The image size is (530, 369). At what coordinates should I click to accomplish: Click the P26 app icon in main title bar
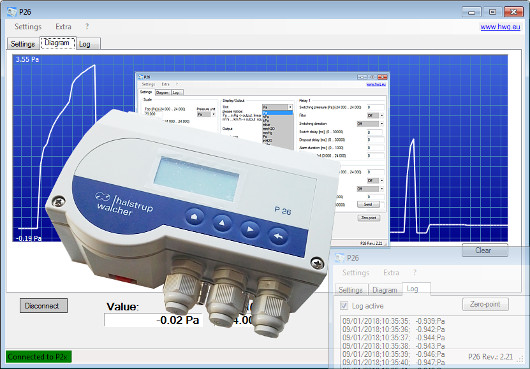point(11,12)
